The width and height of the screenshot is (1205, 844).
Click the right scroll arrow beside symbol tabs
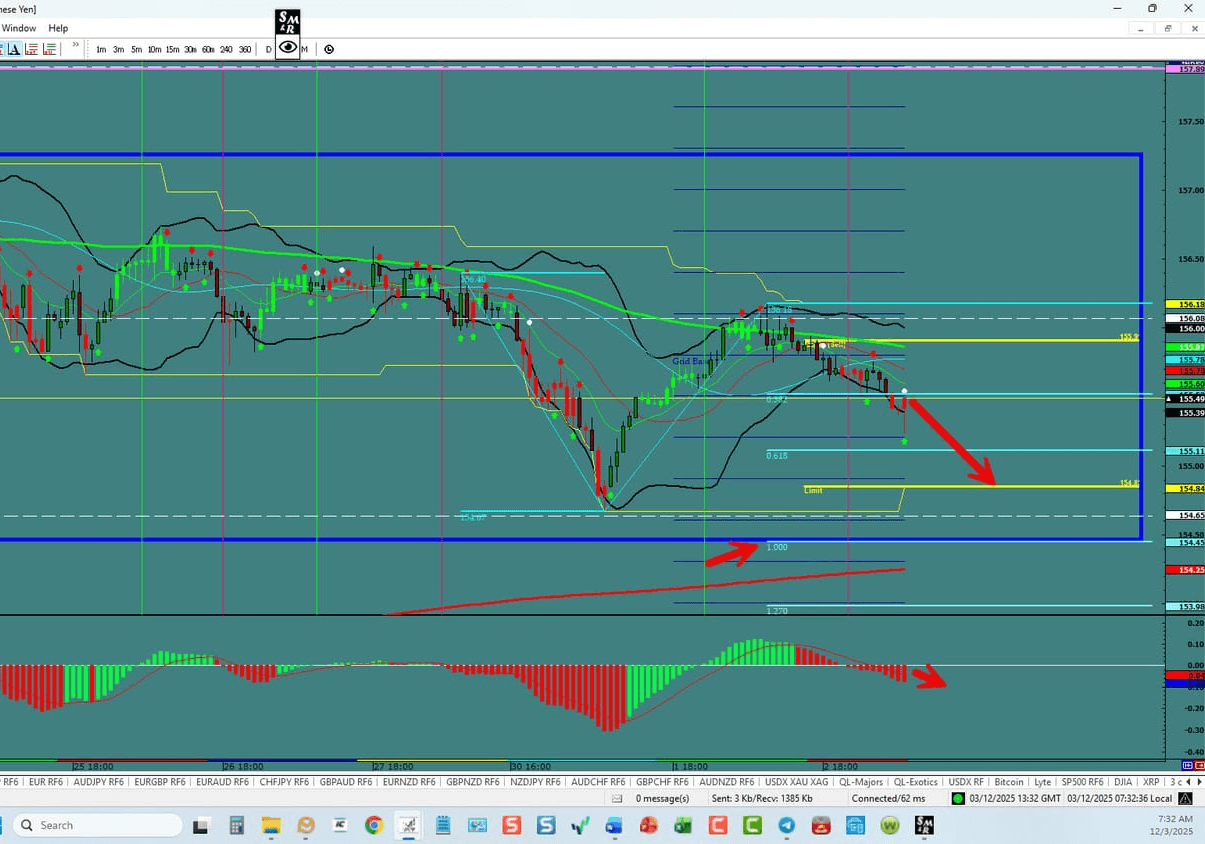[1199, 783]
